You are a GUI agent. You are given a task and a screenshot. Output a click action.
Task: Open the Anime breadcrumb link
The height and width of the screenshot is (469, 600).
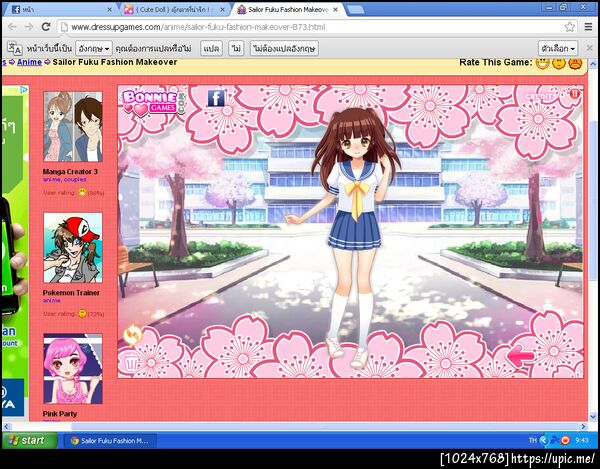click(x=29, y=62)
